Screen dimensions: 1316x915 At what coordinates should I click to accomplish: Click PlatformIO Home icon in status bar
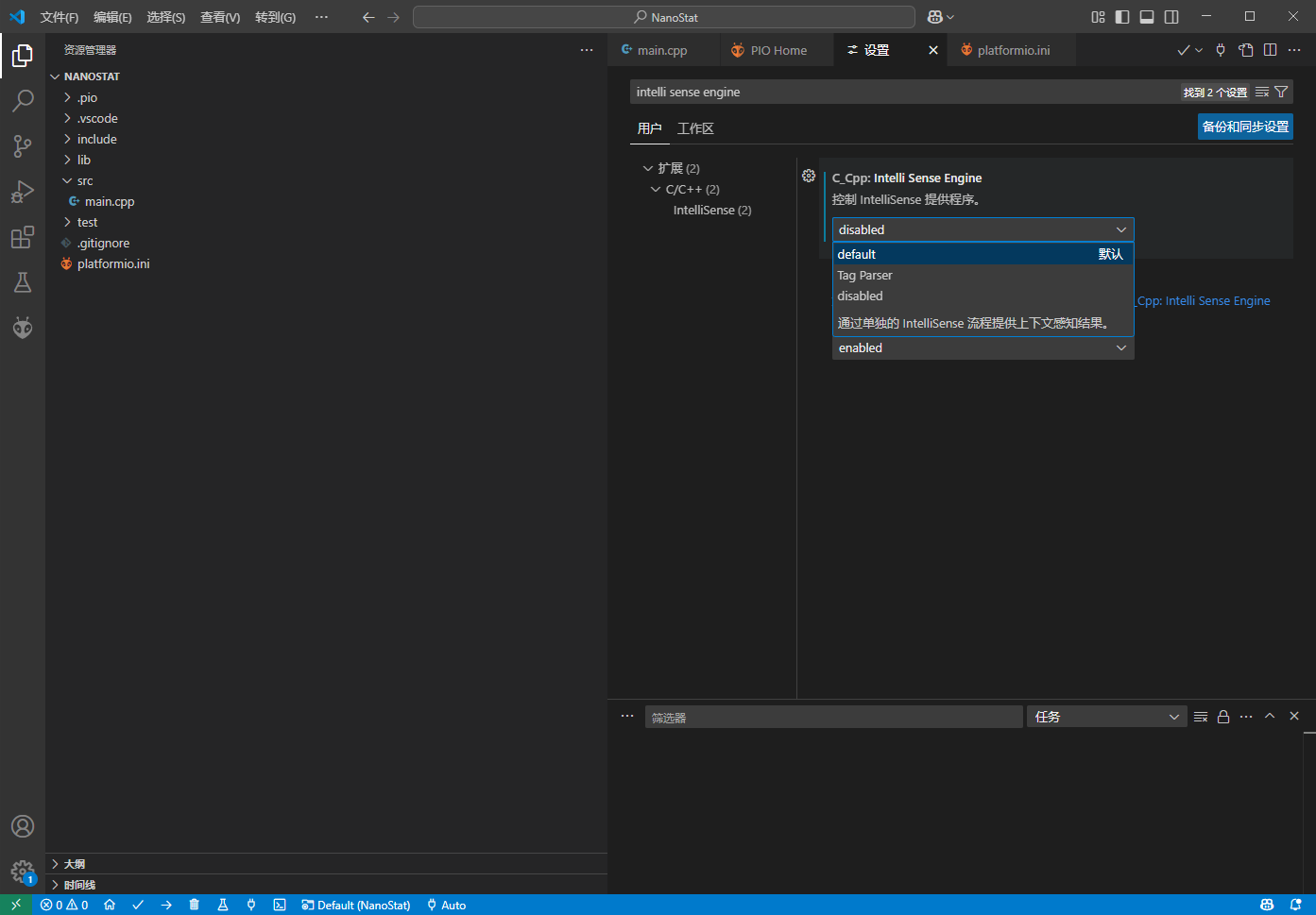110,905
